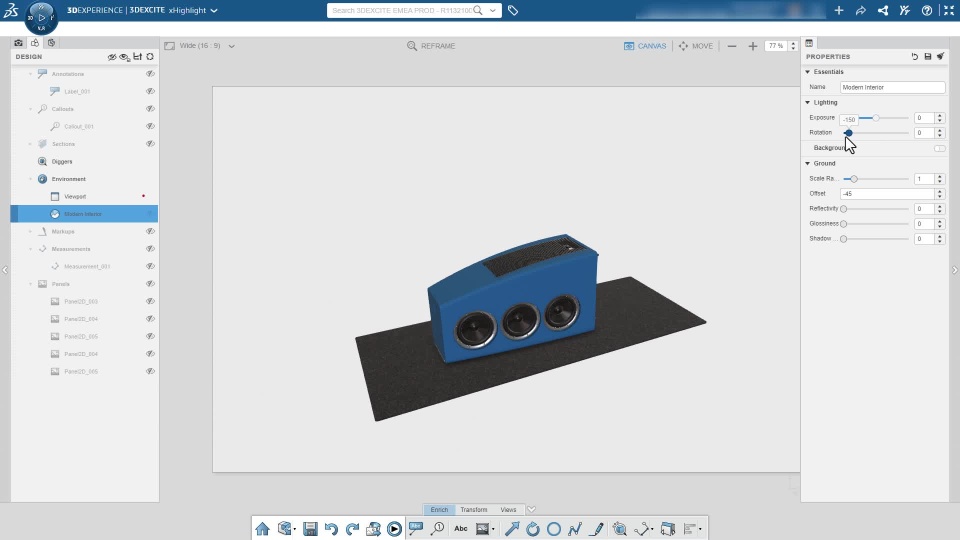Open the xHighlight app dropdown arrow
The height and width of the screenshot is (540, 960).
click(x=214, y=10)
